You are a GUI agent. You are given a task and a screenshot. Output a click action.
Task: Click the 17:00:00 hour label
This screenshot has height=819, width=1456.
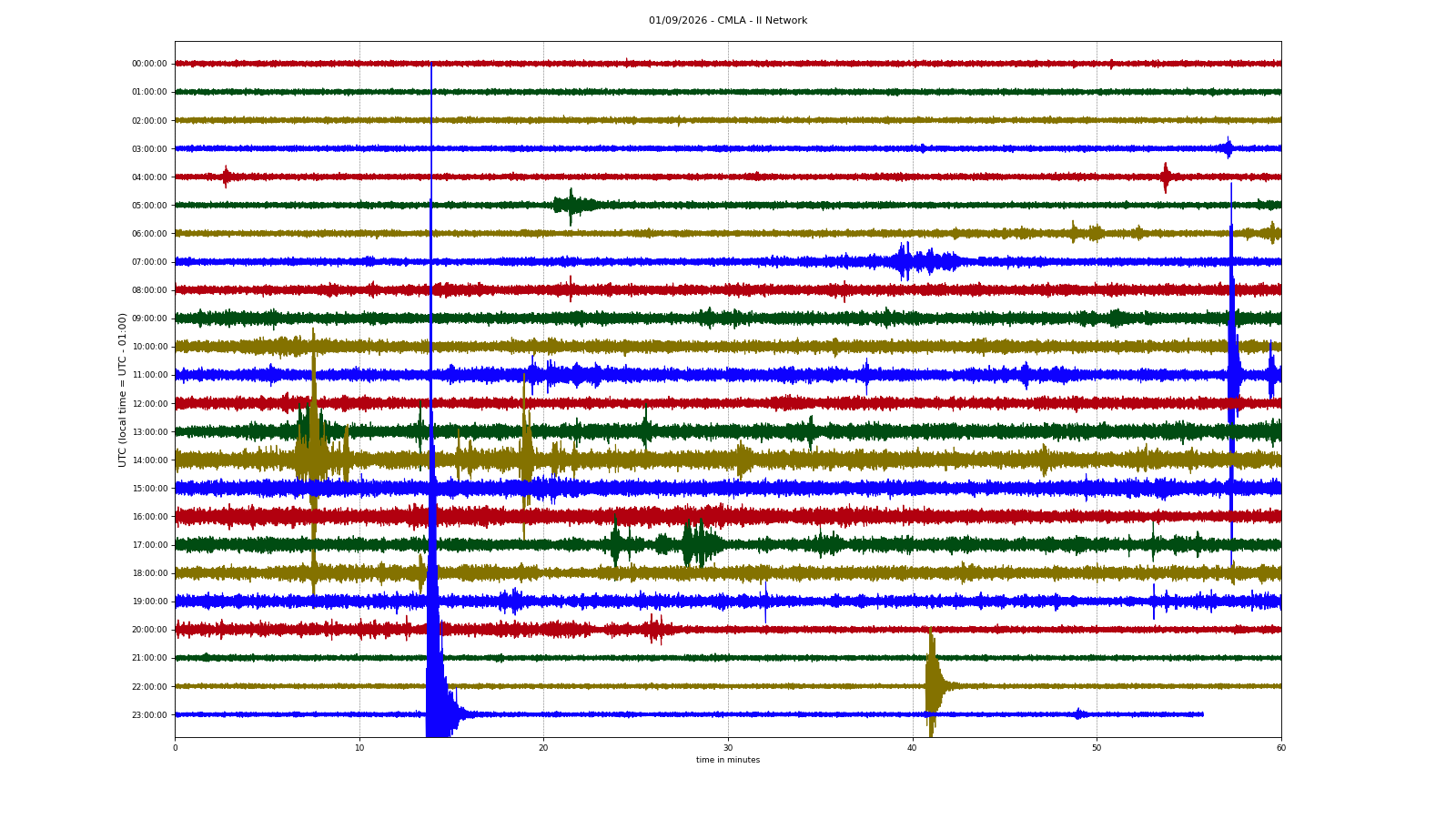149,545
